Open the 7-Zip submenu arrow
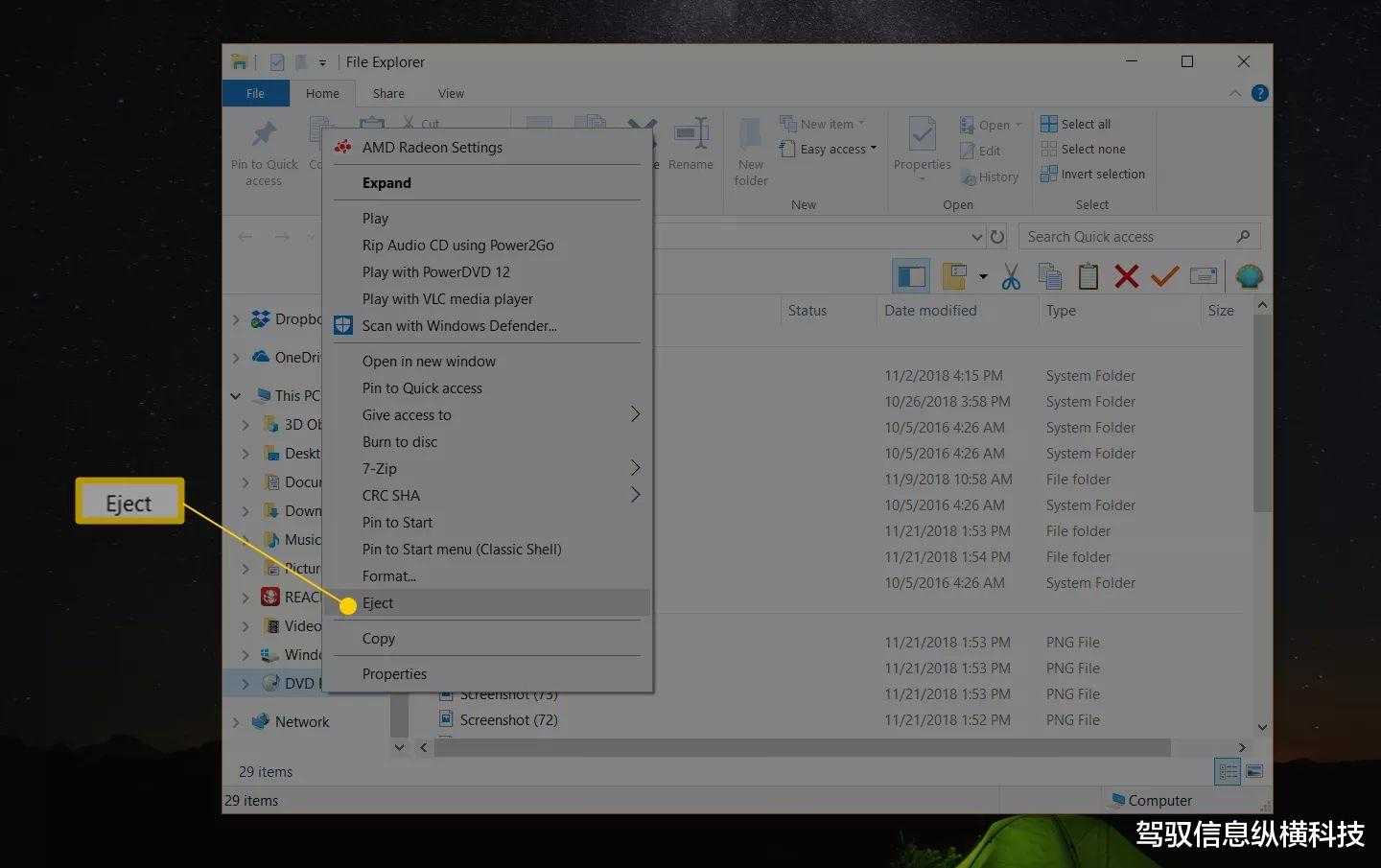The height and width of the screenshot is (868, 1381). tap(635, 468)
